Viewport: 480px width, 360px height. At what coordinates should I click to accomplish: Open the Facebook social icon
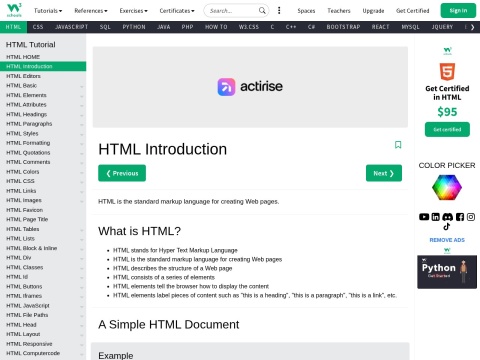pyautogui.click(x=460, y=217)
